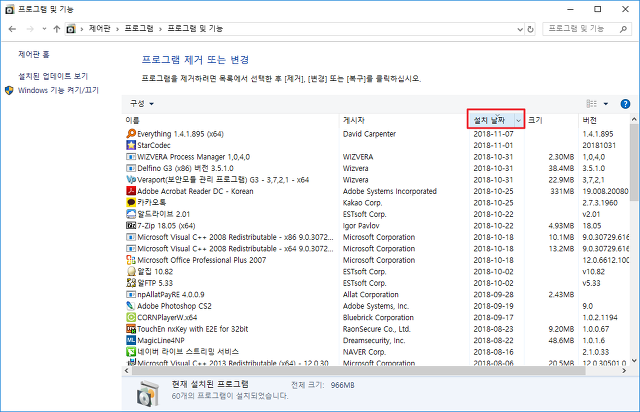This screenshot has height=412, width=640.
Task: Click the 48.6MB size cell
Action: pyautogui.click(x=561, y=340)
